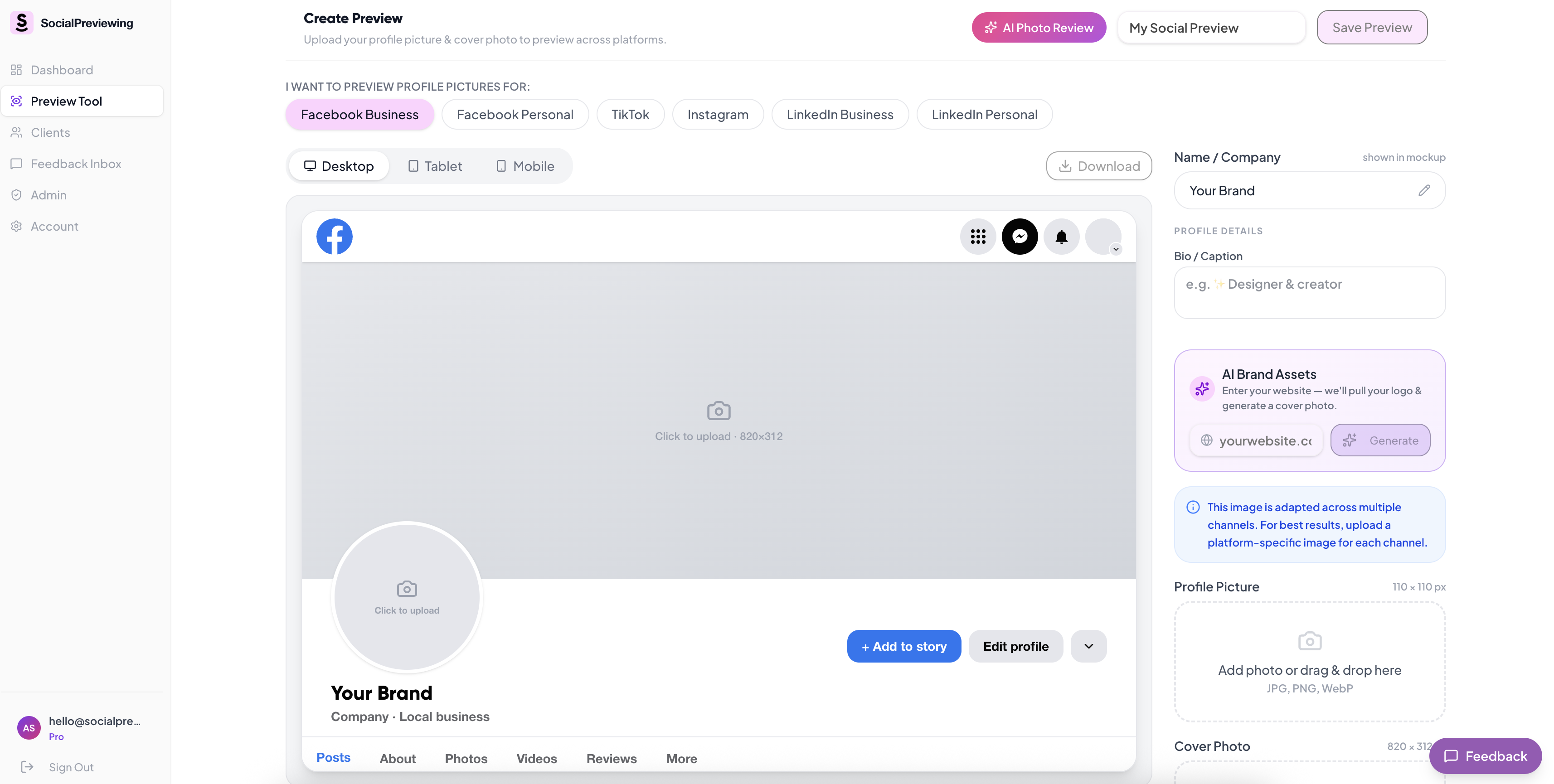Click the AS user avatar
Image resolution: width=1554 pixels, height=784 pixels.
(x=29, y=728)
